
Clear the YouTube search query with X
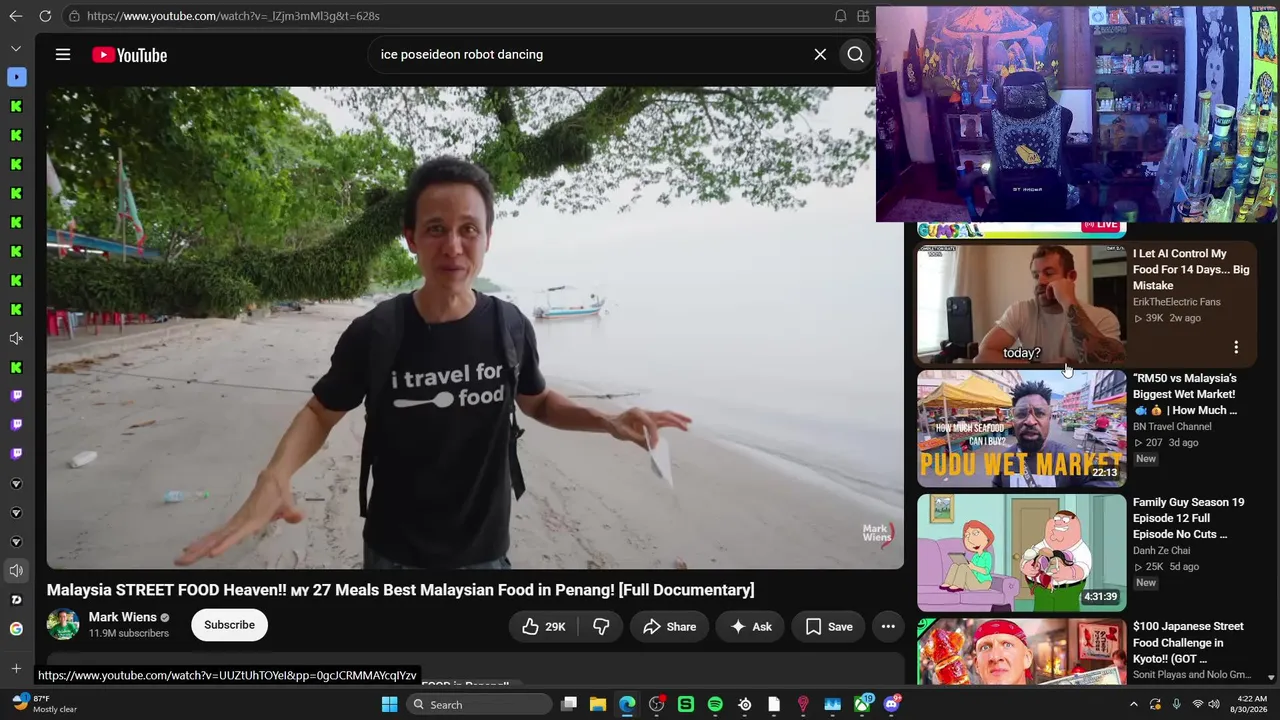(x=820, y=55)
